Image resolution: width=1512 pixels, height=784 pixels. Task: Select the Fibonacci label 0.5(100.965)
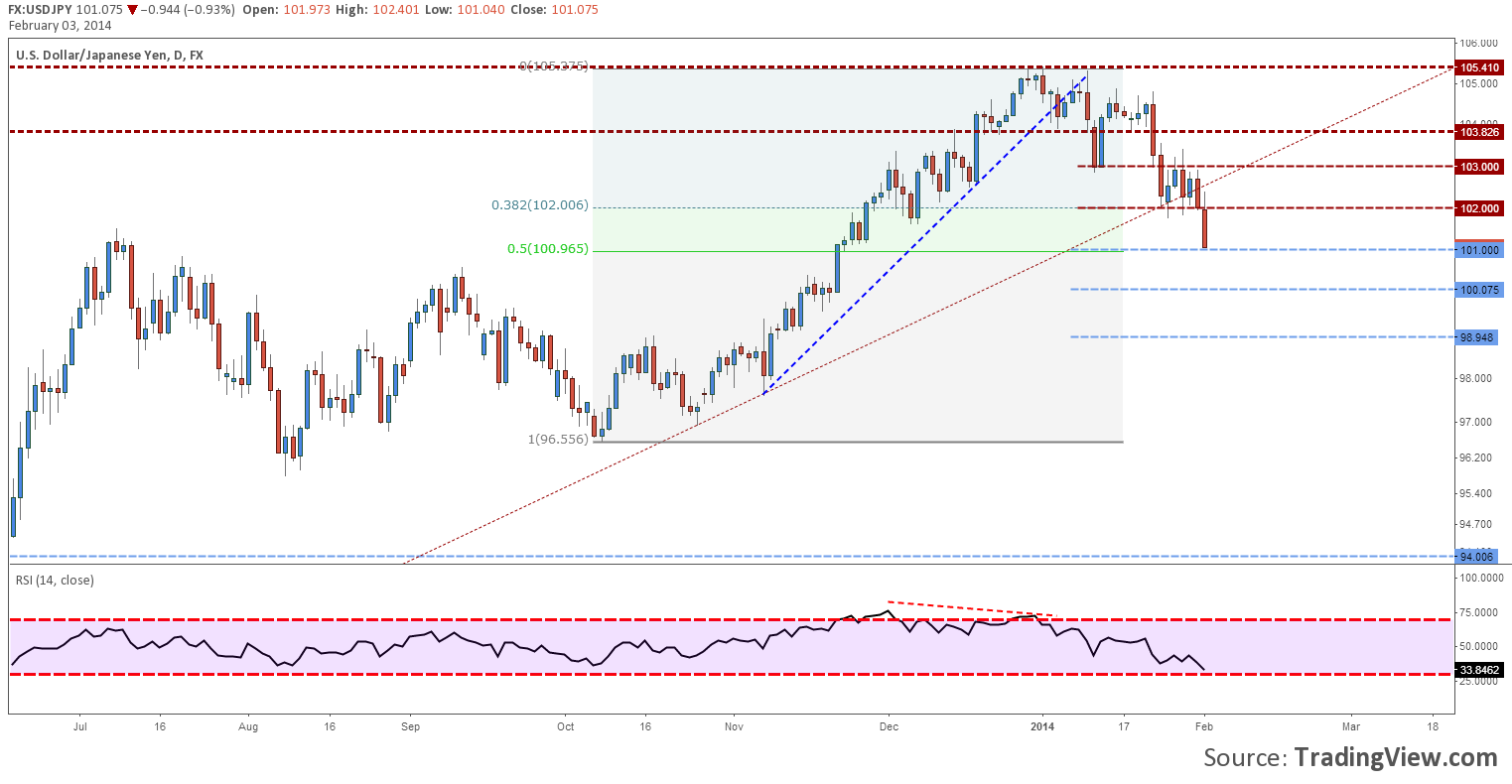tap(548, 249)
